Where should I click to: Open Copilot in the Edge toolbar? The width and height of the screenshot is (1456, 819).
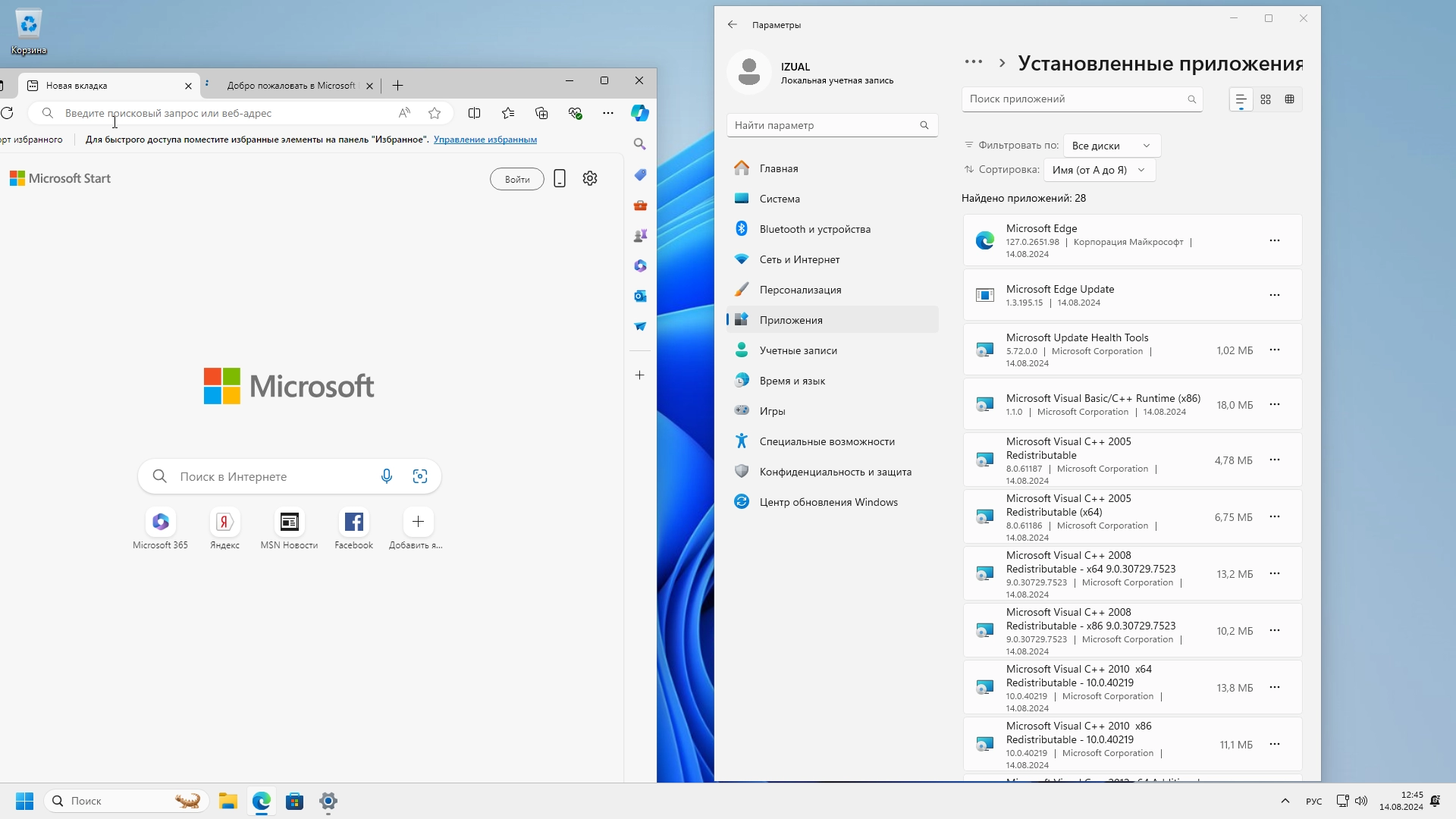639,113
